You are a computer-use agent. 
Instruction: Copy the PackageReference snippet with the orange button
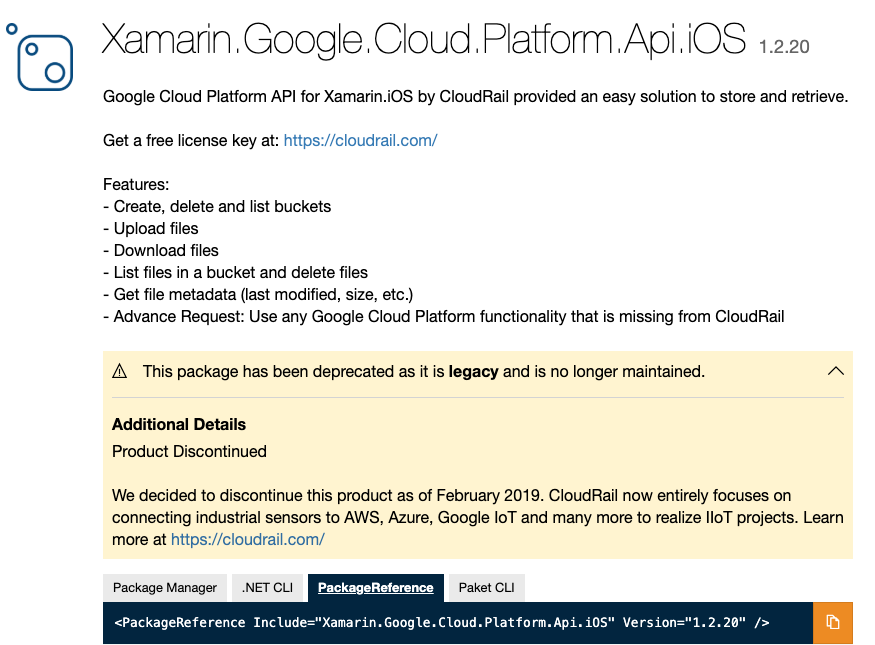[832, 622]
